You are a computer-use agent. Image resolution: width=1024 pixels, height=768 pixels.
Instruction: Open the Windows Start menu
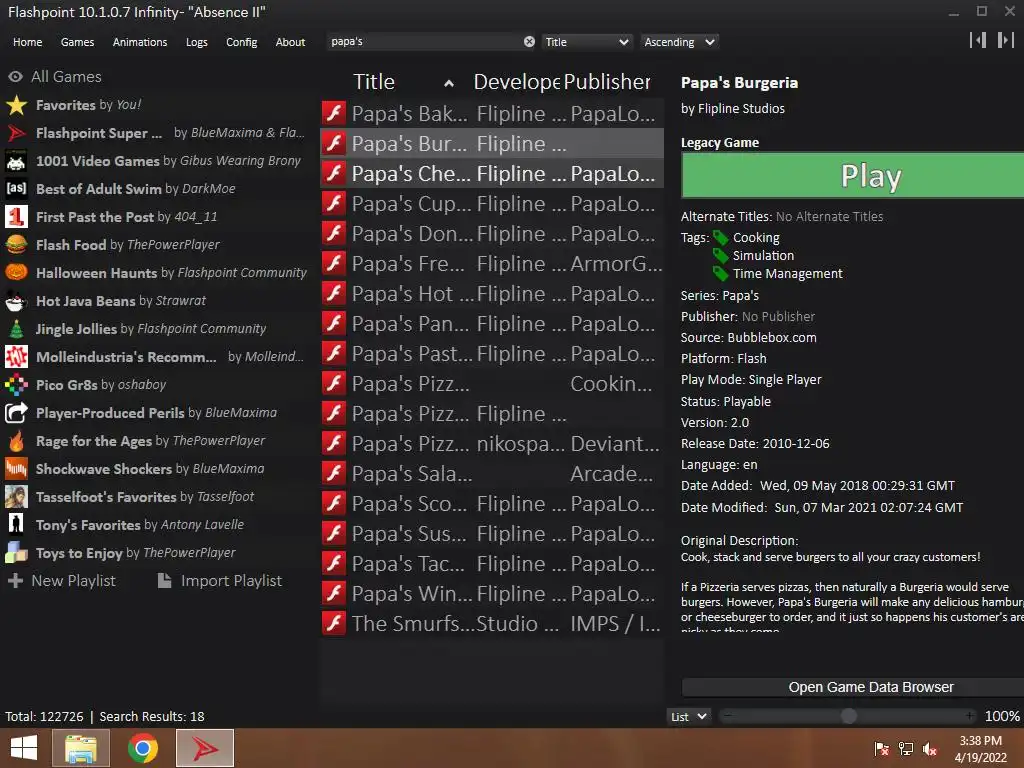24,748
